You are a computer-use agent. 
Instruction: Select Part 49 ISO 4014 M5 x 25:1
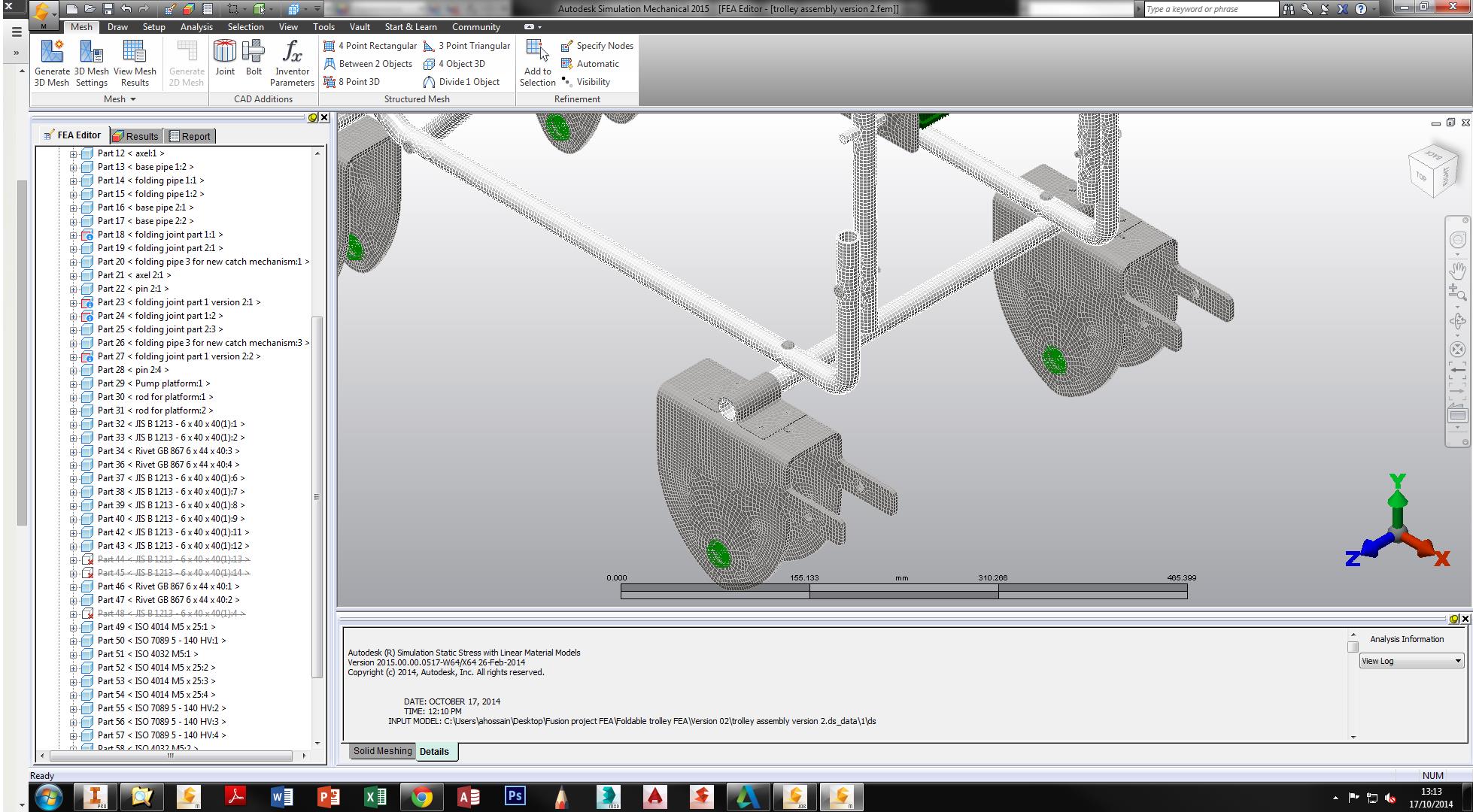click(156, 627)
